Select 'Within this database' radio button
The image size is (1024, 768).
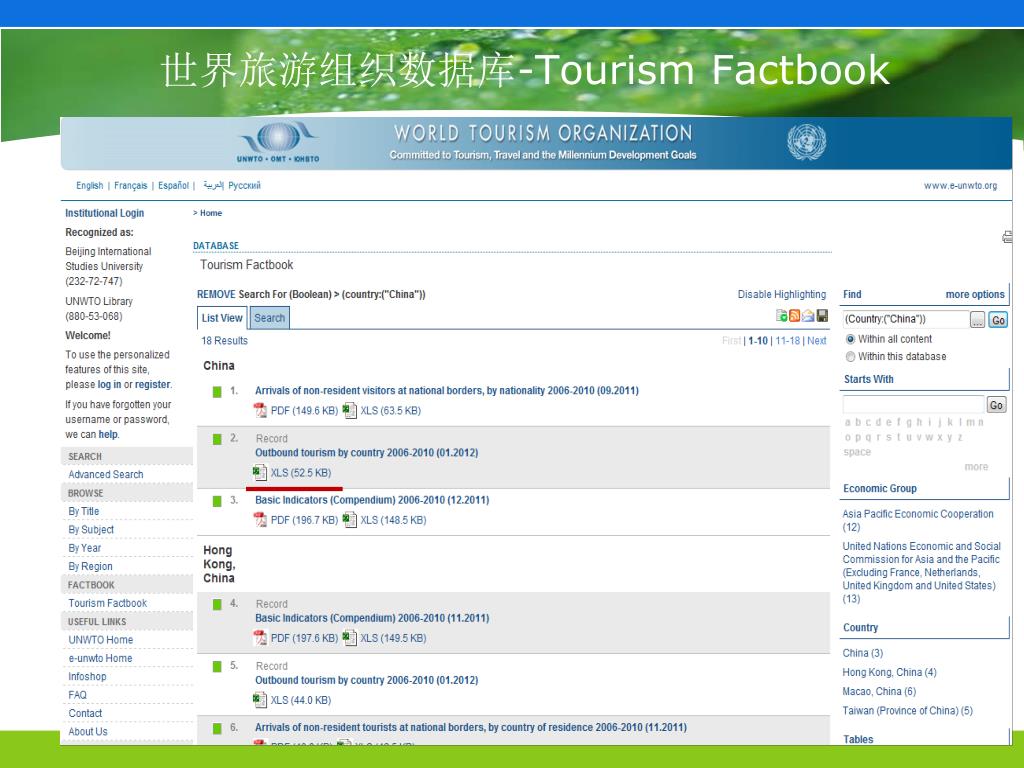[x=850, y=357]
